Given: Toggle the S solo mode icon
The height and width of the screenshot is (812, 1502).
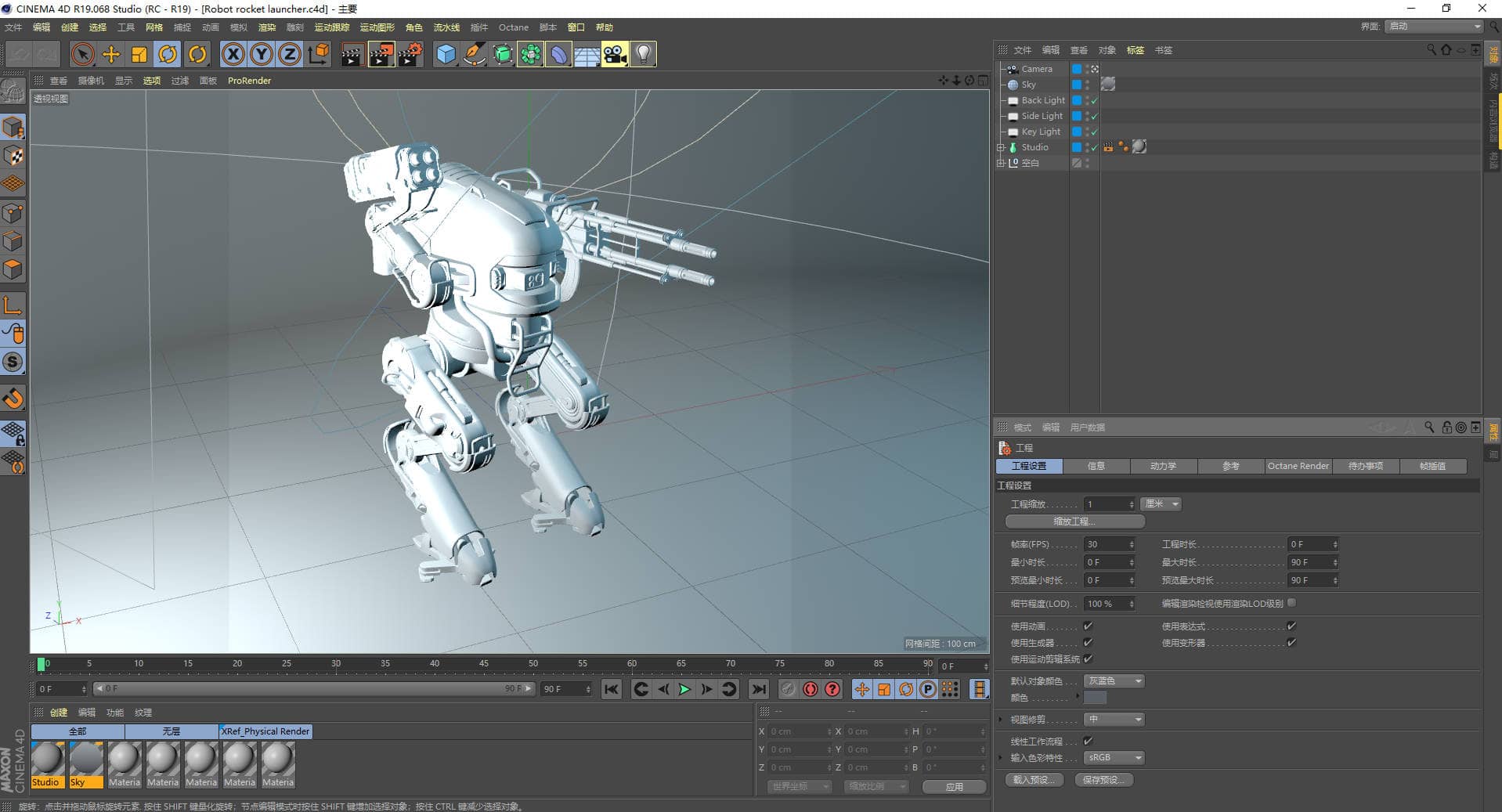Looking at the screenshot, I should click(x=13, y=362).
